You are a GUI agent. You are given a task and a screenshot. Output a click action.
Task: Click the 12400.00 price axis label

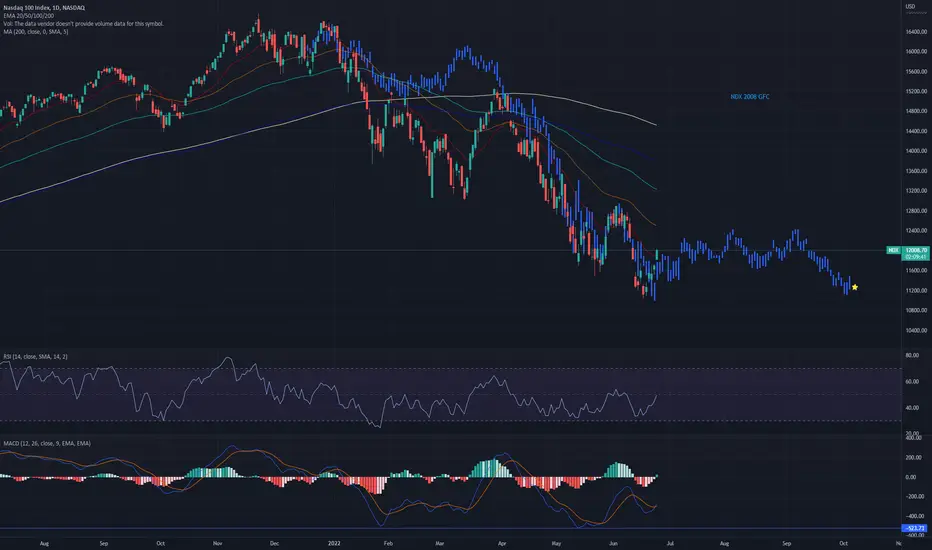pos(916,231)
